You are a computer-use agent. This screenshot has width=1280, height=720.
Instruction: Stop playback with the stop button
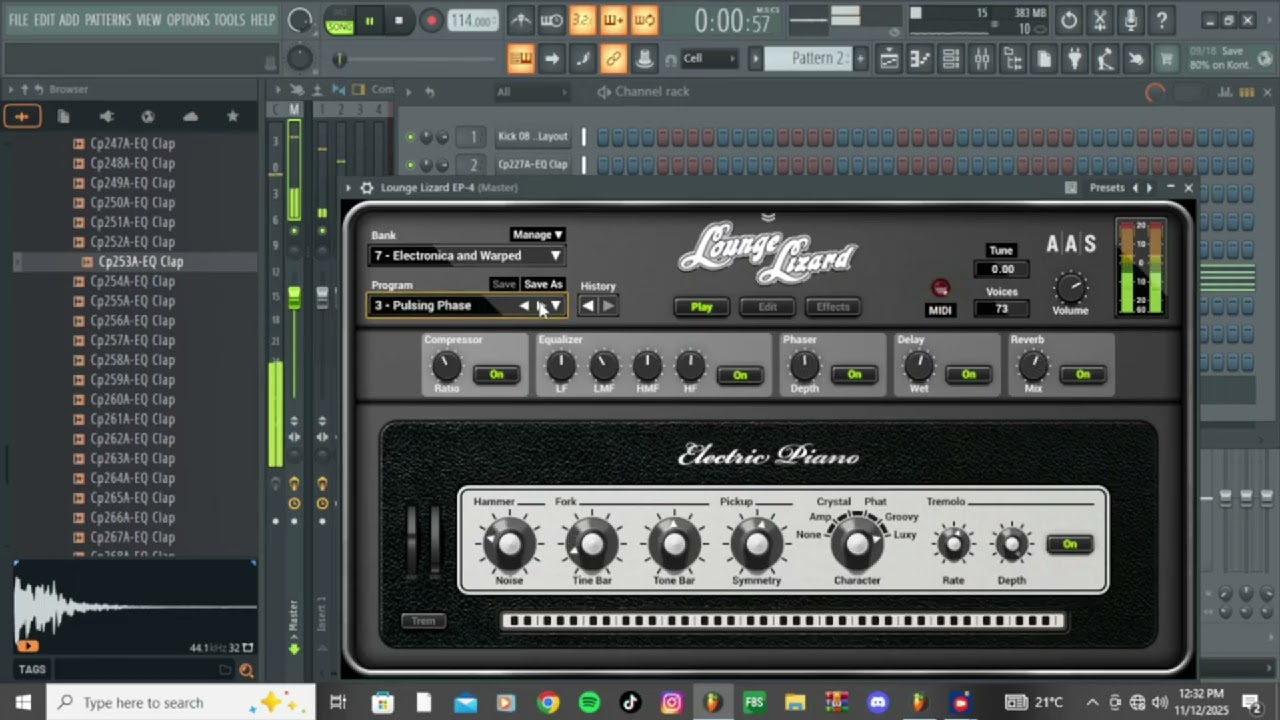(399, 21)
